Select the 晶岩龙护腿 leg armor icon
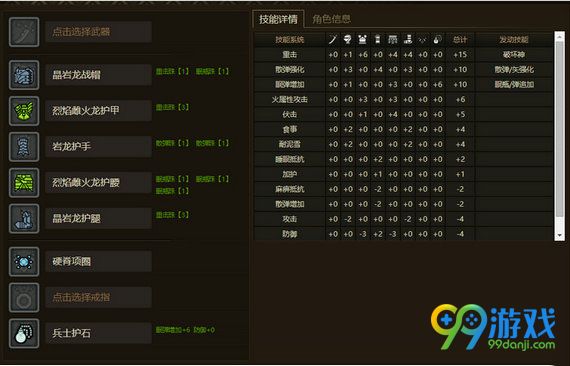 (x=24, y=218)
